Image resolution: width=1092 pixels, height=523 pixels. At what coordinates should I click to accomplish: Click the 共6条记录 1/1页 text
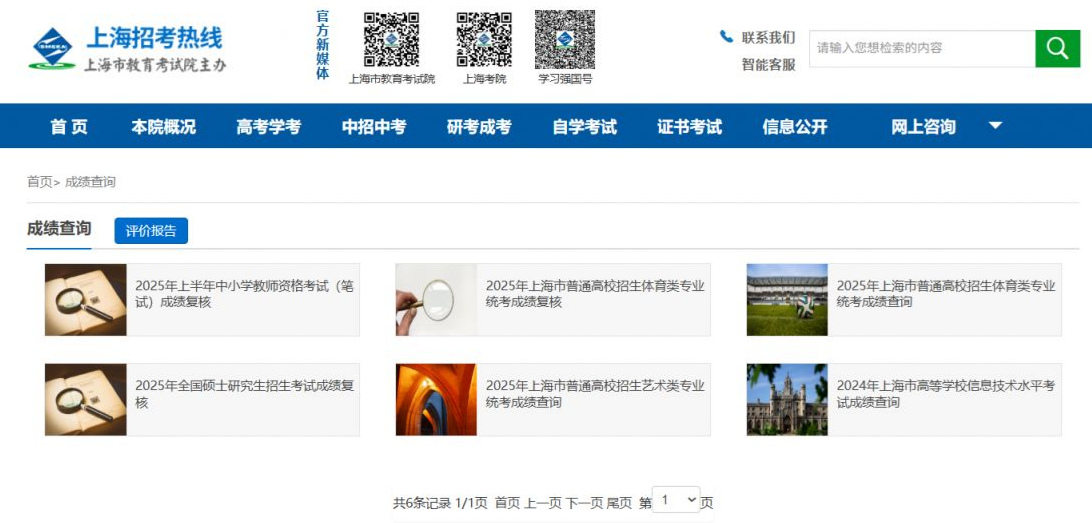(x=440, y=503)
